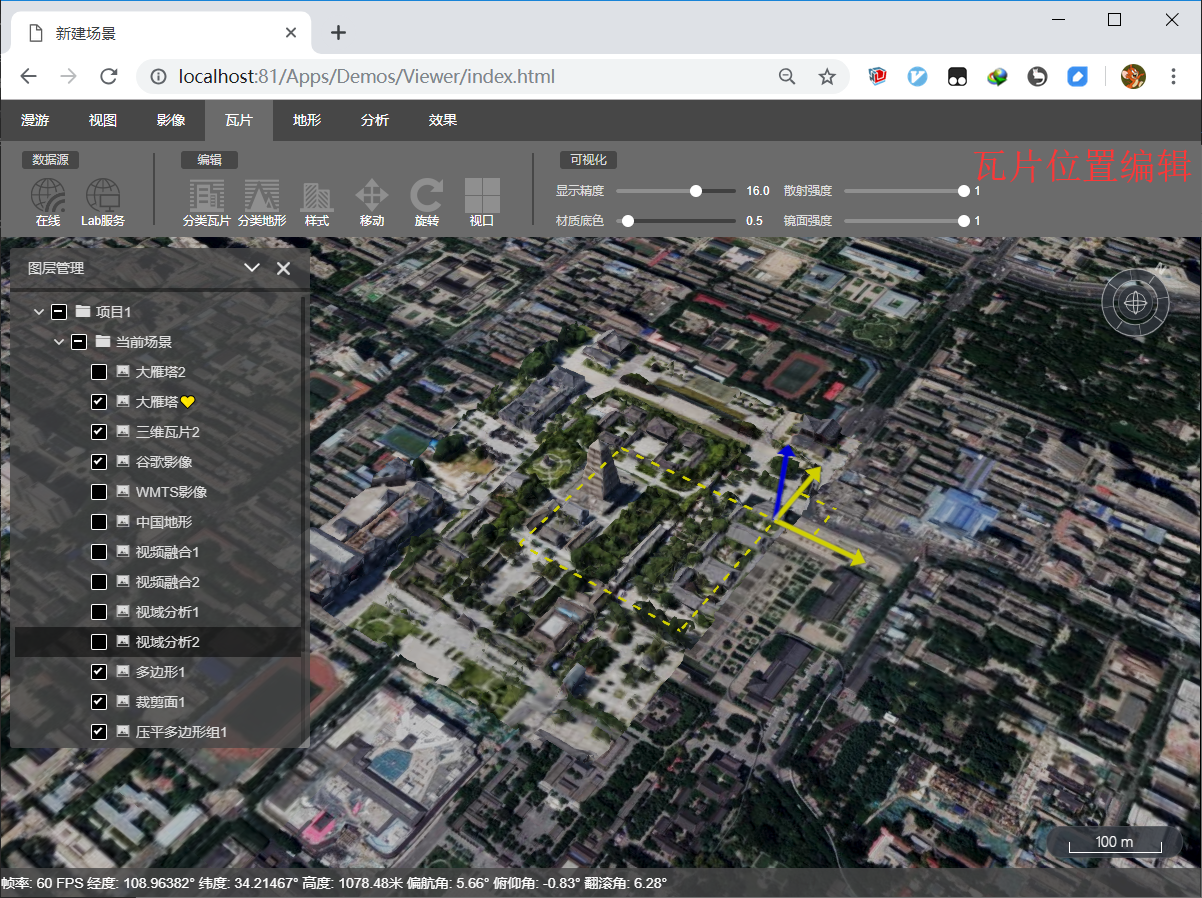Activate the 移动 move tool
This screenshot has height=898, width=1202.
372,197
